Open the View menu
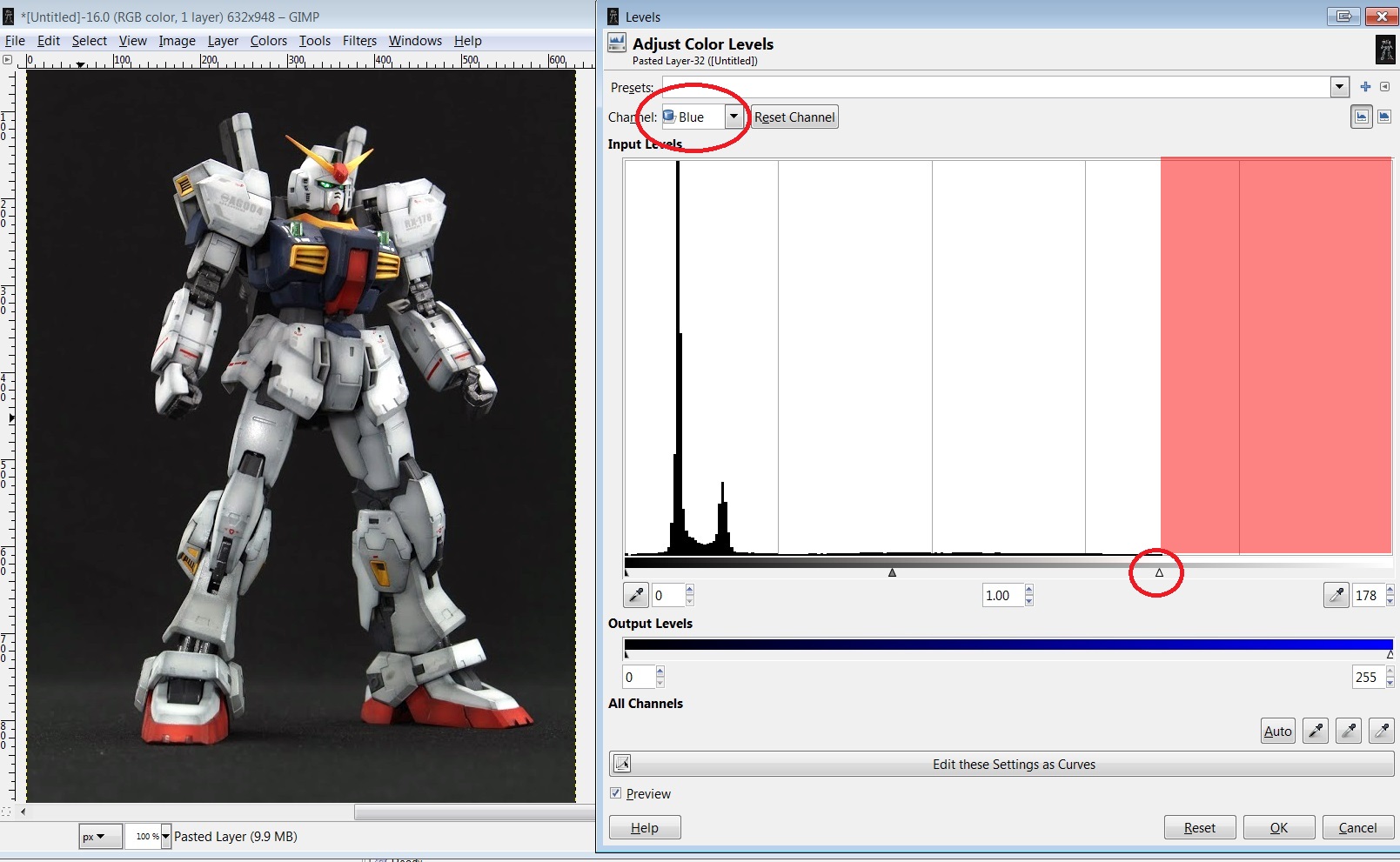 coord(133,41)
